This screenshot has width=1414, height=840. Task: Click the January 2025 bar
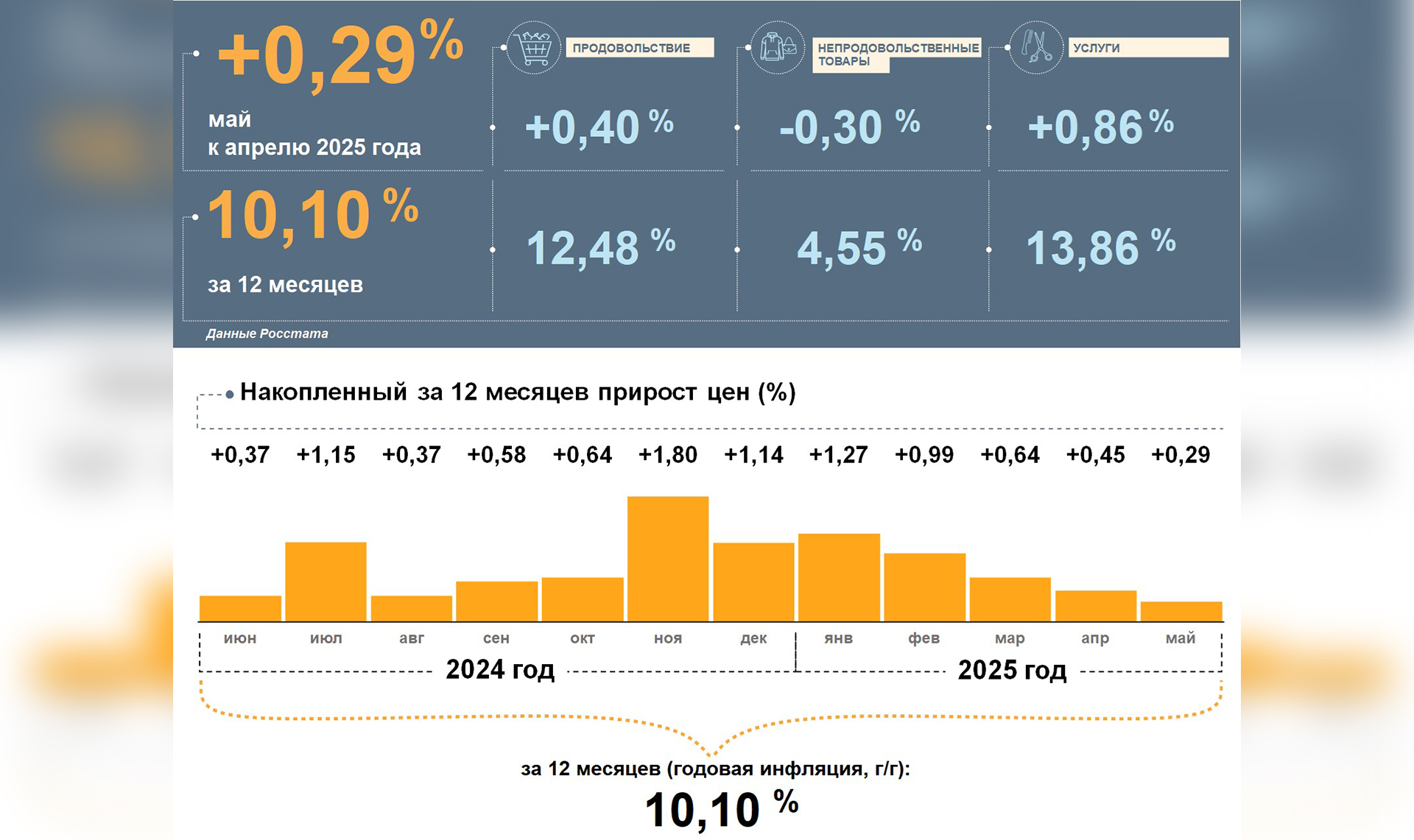(839, 577)
